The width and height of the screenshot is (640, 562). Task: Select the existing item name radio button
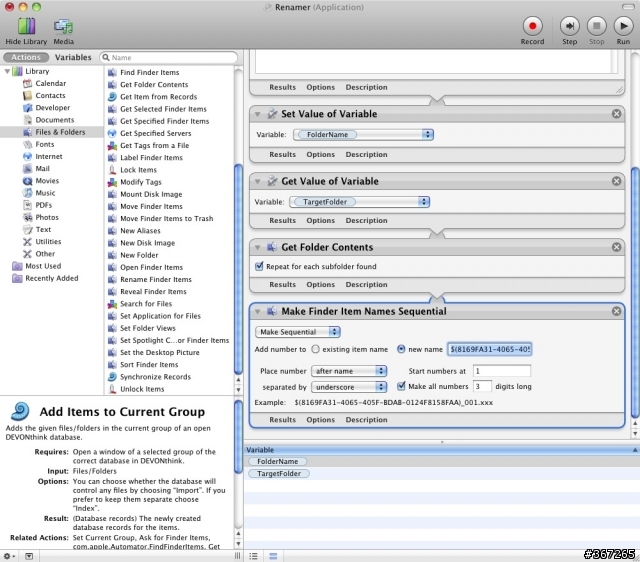[x=315, y=349]
